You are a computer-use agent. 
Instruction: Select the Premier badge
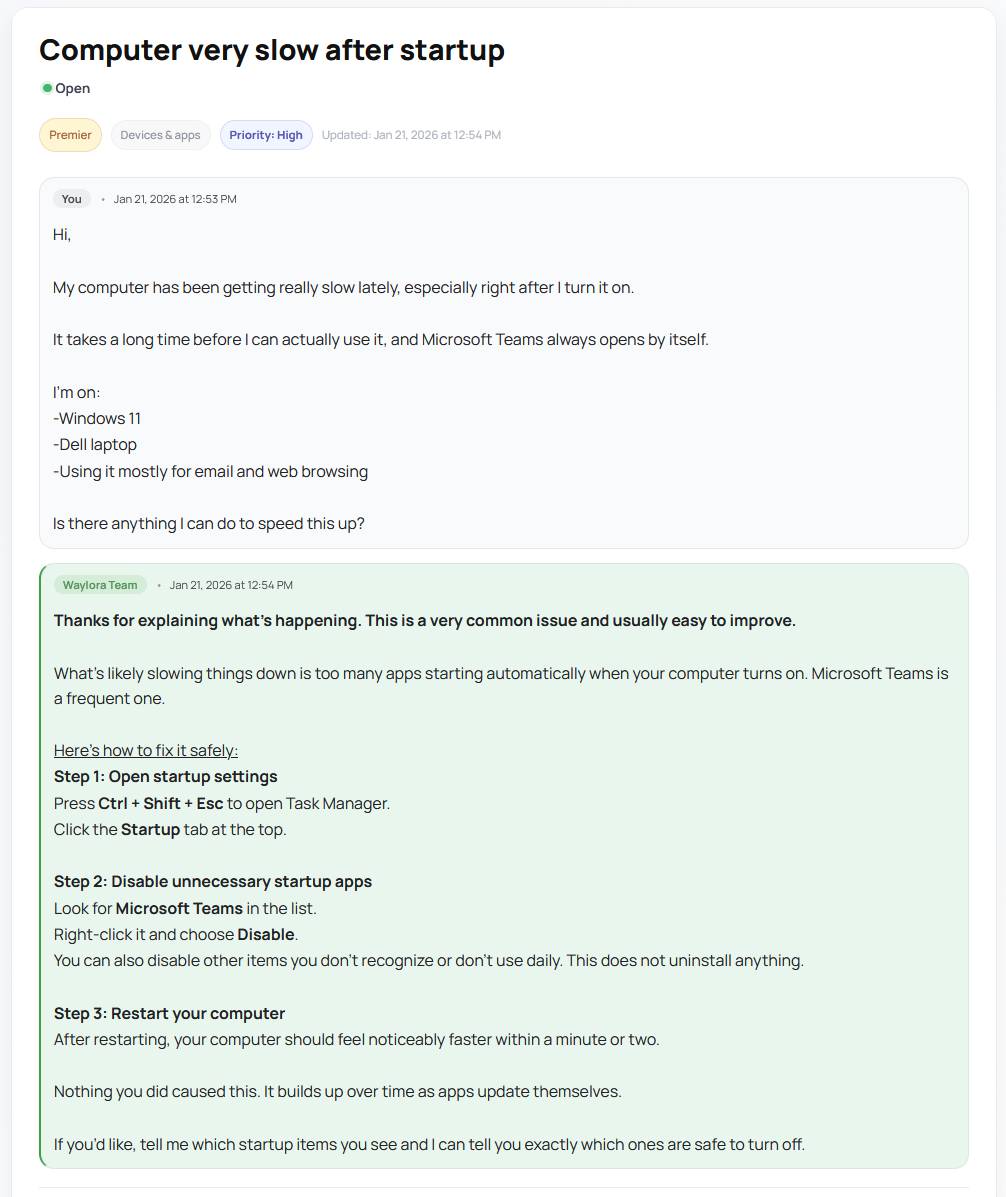[x=70, y=134]
